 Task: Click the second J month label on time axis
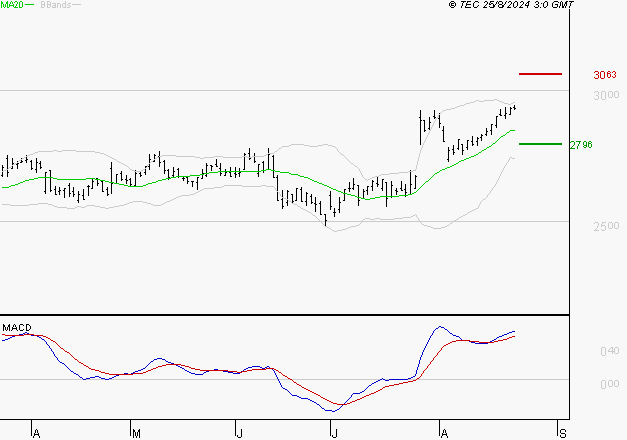tap(334, 434)
